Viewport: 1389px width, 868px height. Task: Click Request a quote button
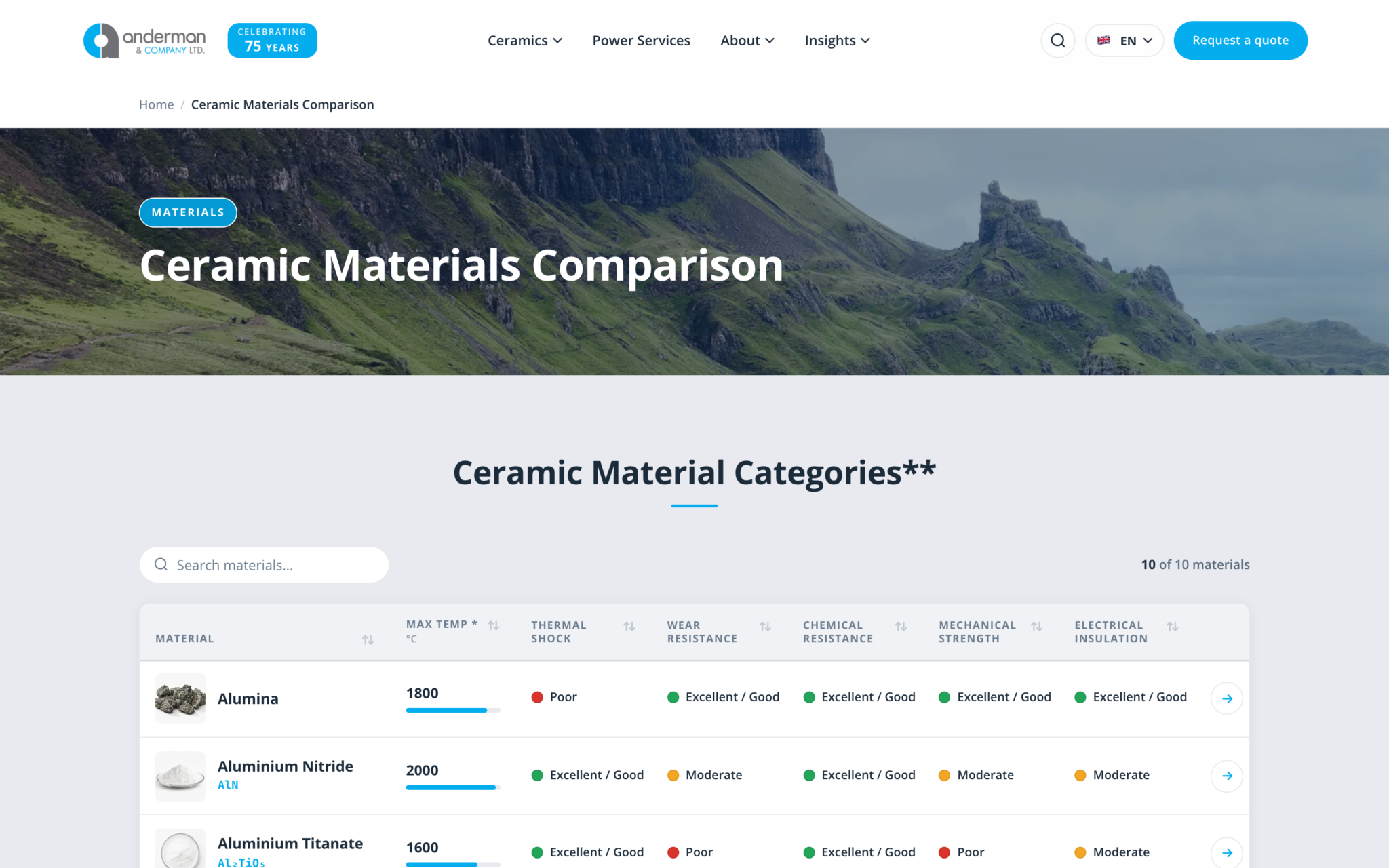[1240, 41]
